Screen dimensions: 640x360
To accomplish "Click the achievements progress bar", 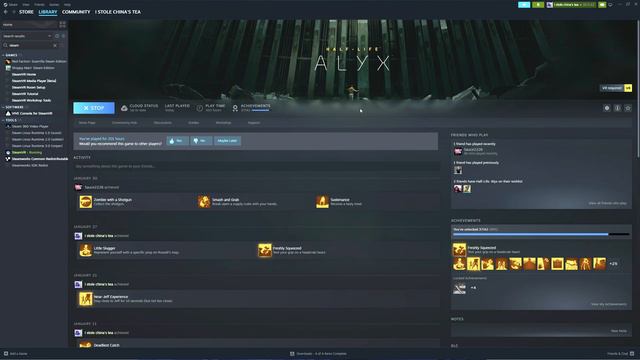I will pos(541,234).
